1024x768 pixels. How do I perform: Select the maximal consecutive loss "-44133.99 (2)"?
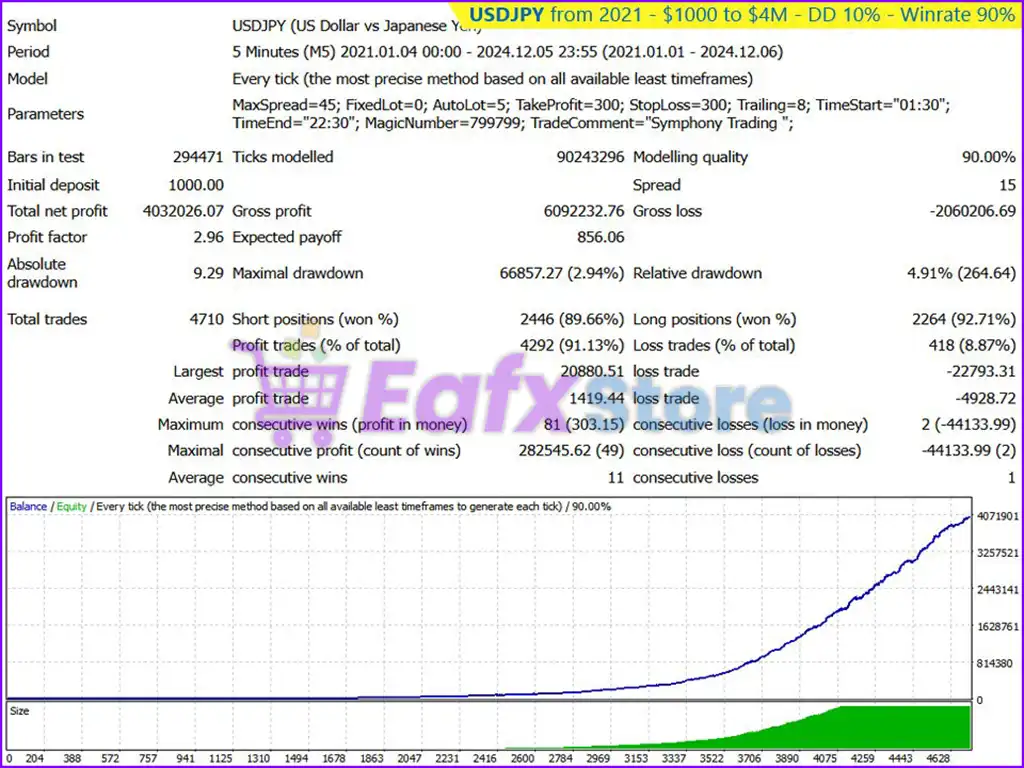pos(968,451)
